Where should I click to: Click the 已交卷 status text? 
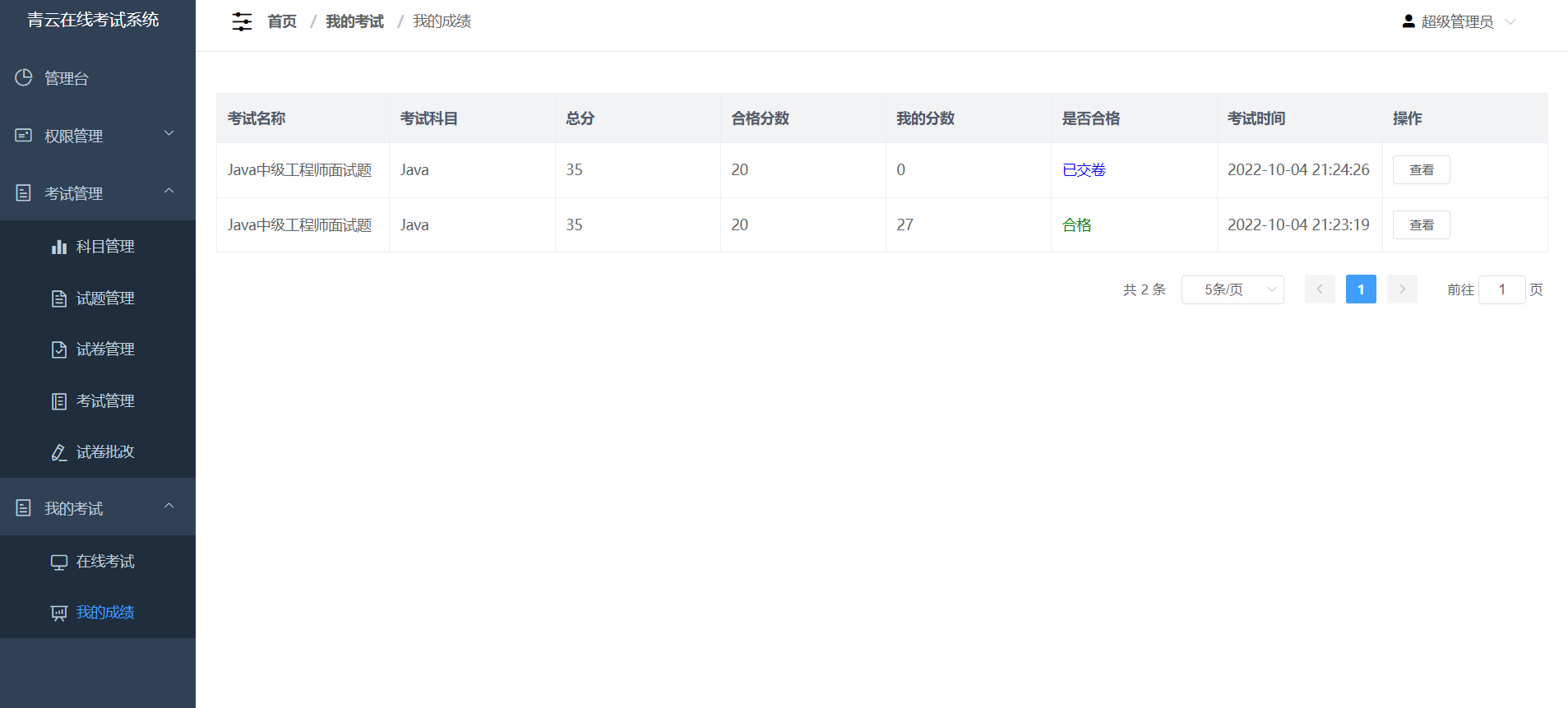click(1084, 170)
